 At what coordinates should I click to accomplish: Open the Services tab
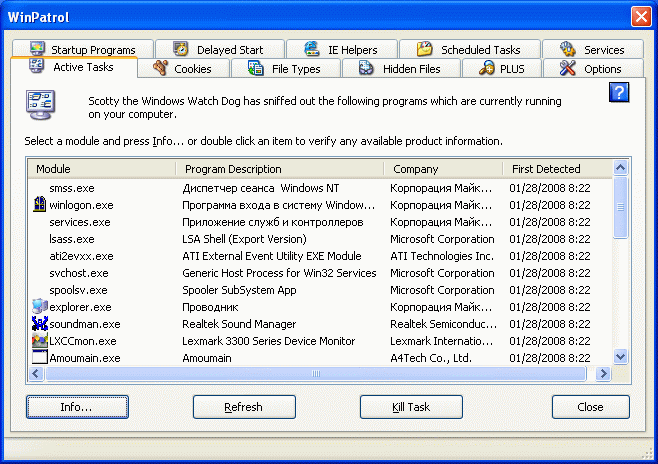[593, 49]
